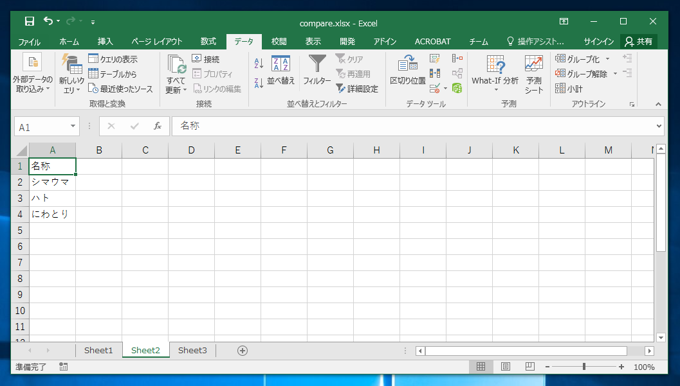Sort descending with the Z-A icon
Screen dimensions: 680x386
click(259, 83)
